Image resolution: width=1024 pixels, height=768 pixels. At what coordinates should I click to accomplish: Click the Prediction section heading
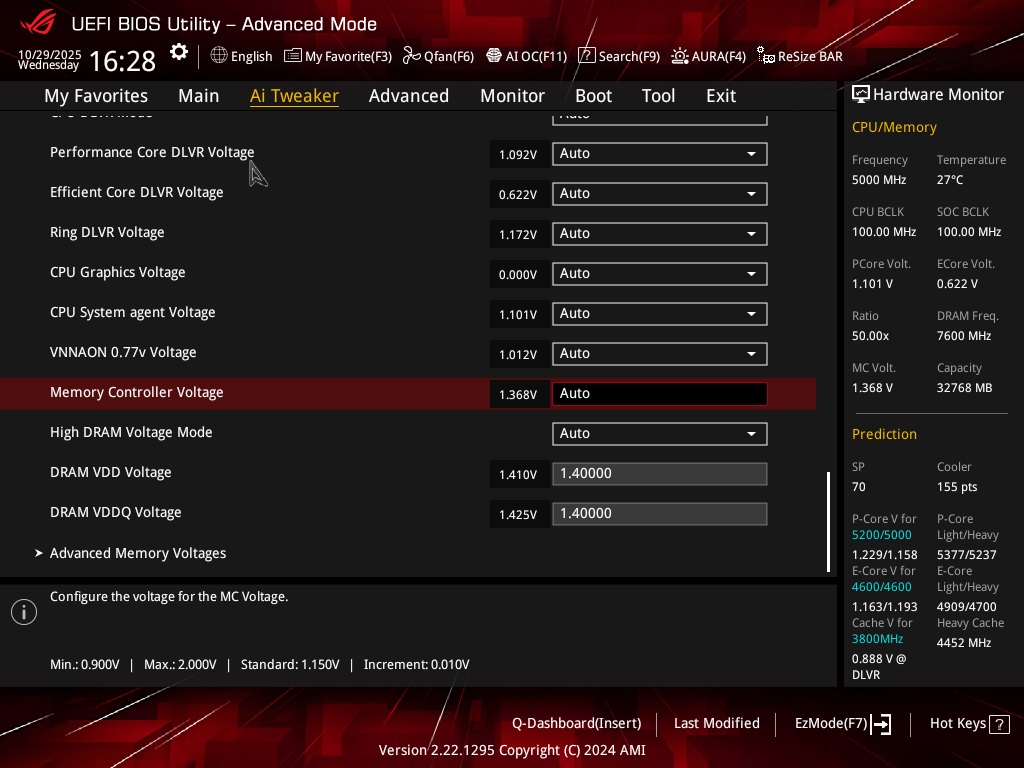coord(884,434)
